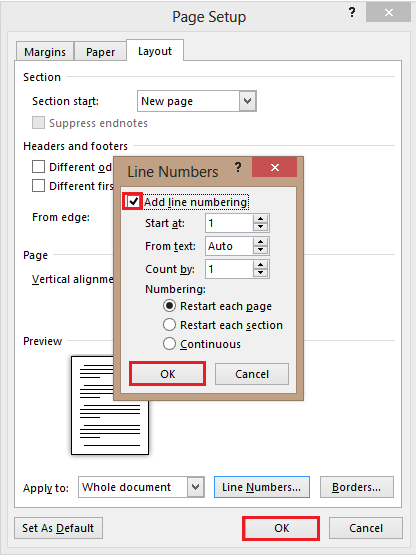
Task: Click the Line Numbers dialog help icon
Action: pyautogui.click(x=238, y=167)
